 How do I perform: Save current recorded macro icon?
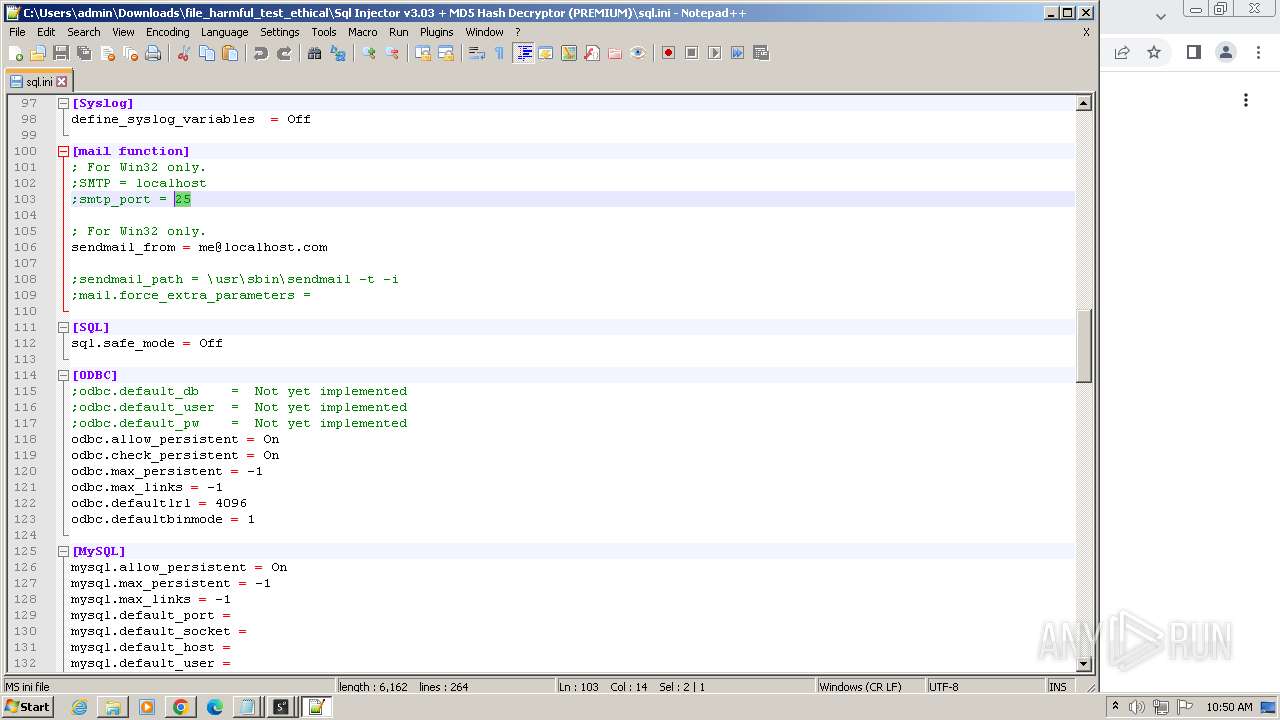tap(760, 53)
